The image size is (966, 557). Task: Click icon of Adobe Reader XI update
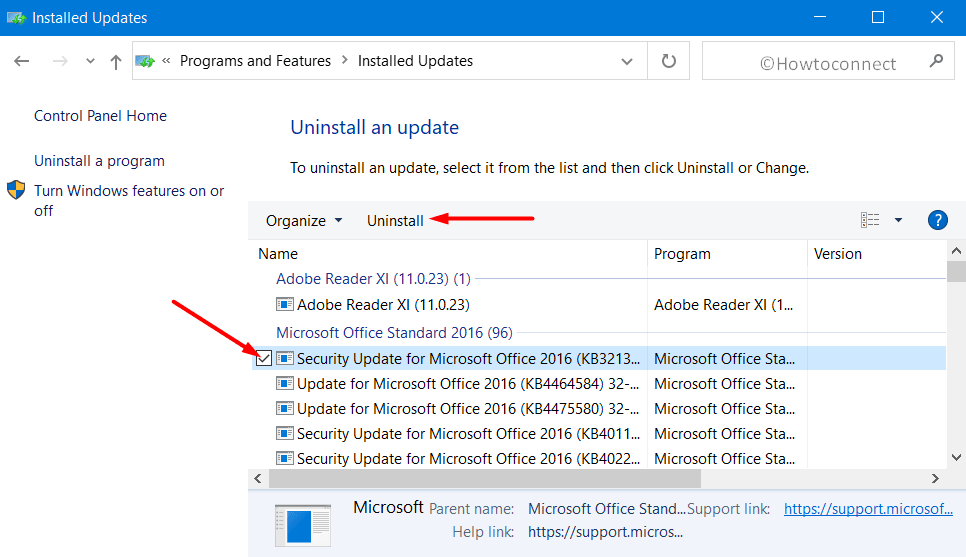[x=284, y=304]
